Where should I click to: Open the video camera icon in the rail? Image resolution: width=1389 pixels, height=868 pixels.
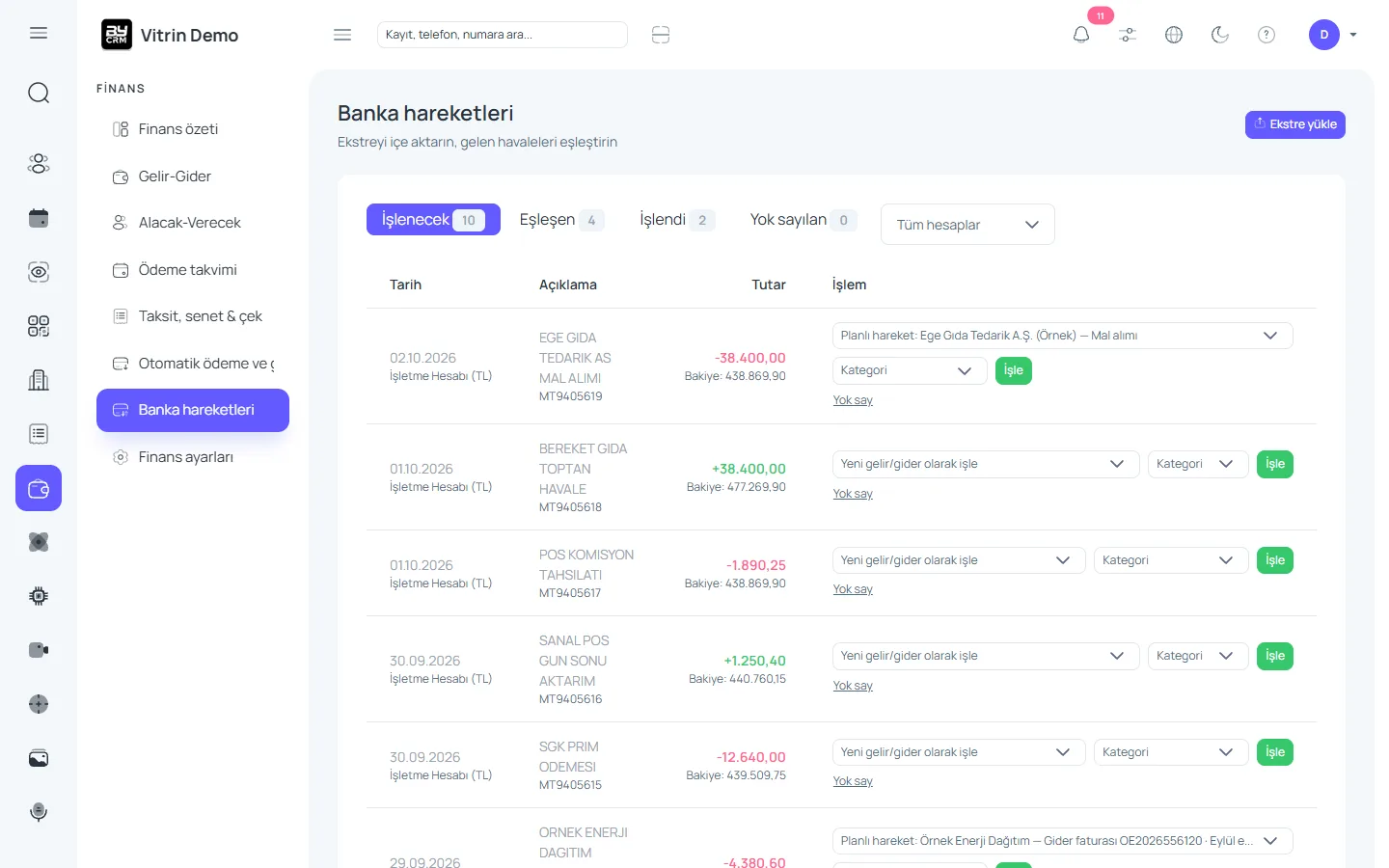[39, 650]
